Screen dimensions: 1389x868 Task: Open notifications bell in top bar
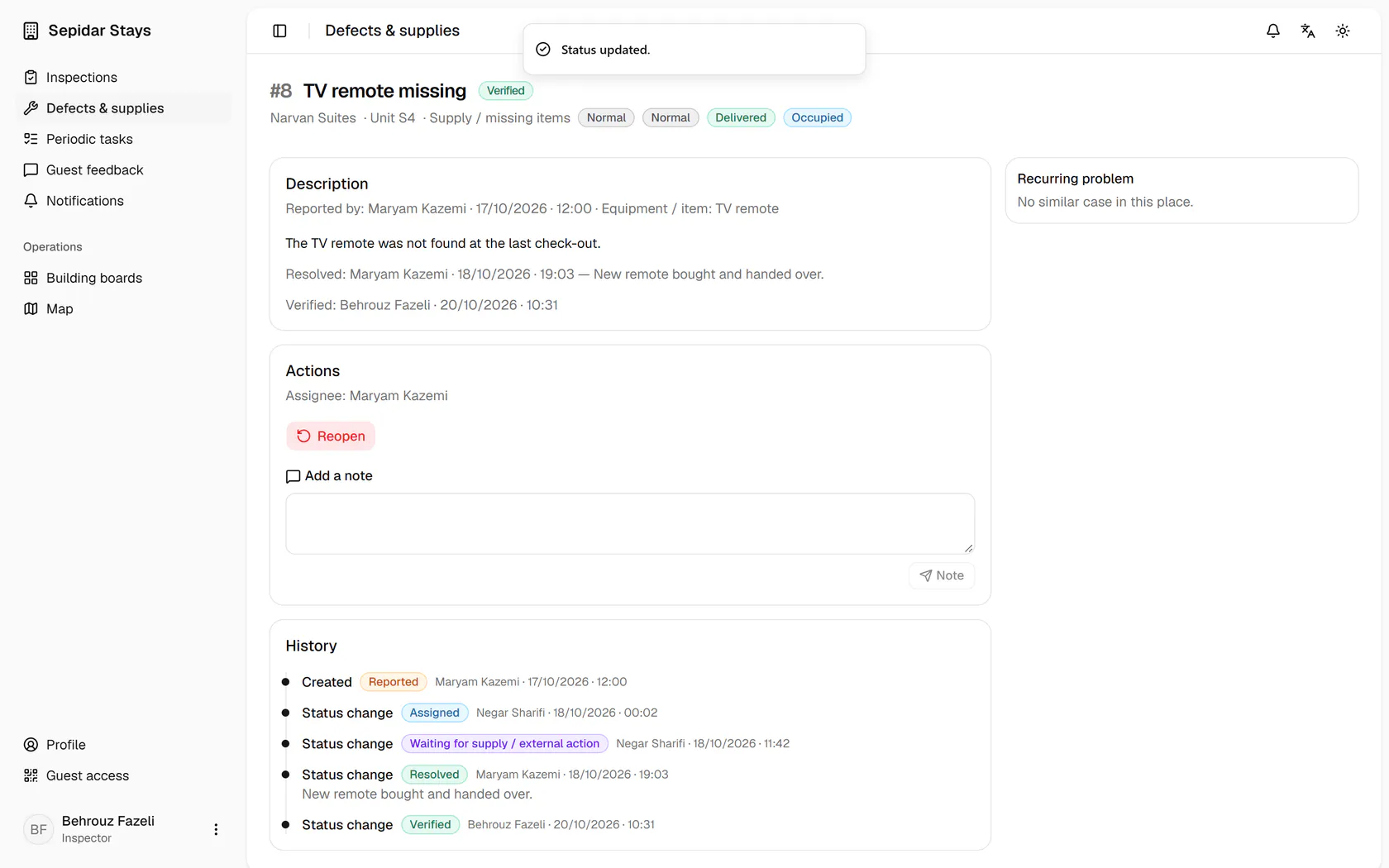1273,31
